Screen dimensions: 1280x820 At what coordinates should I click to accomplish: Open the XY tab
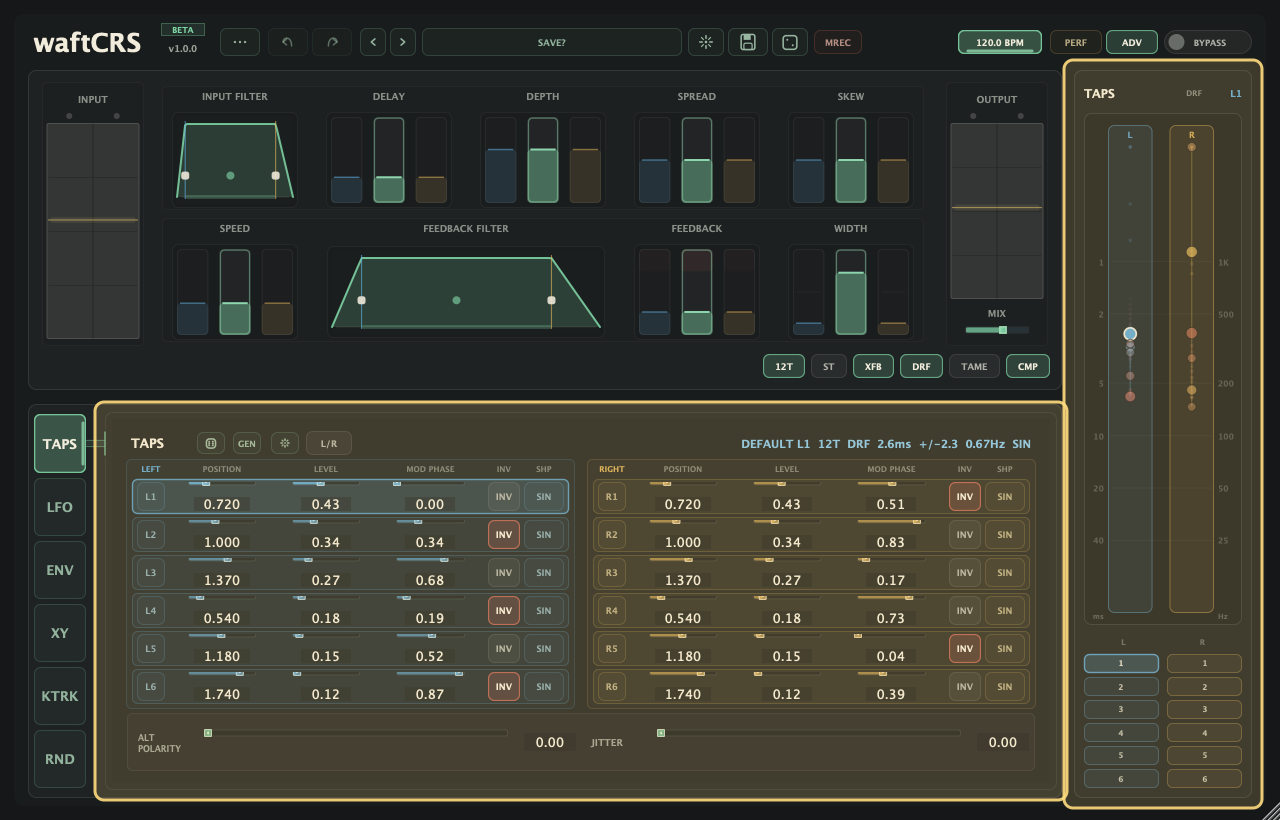(60, 633)
